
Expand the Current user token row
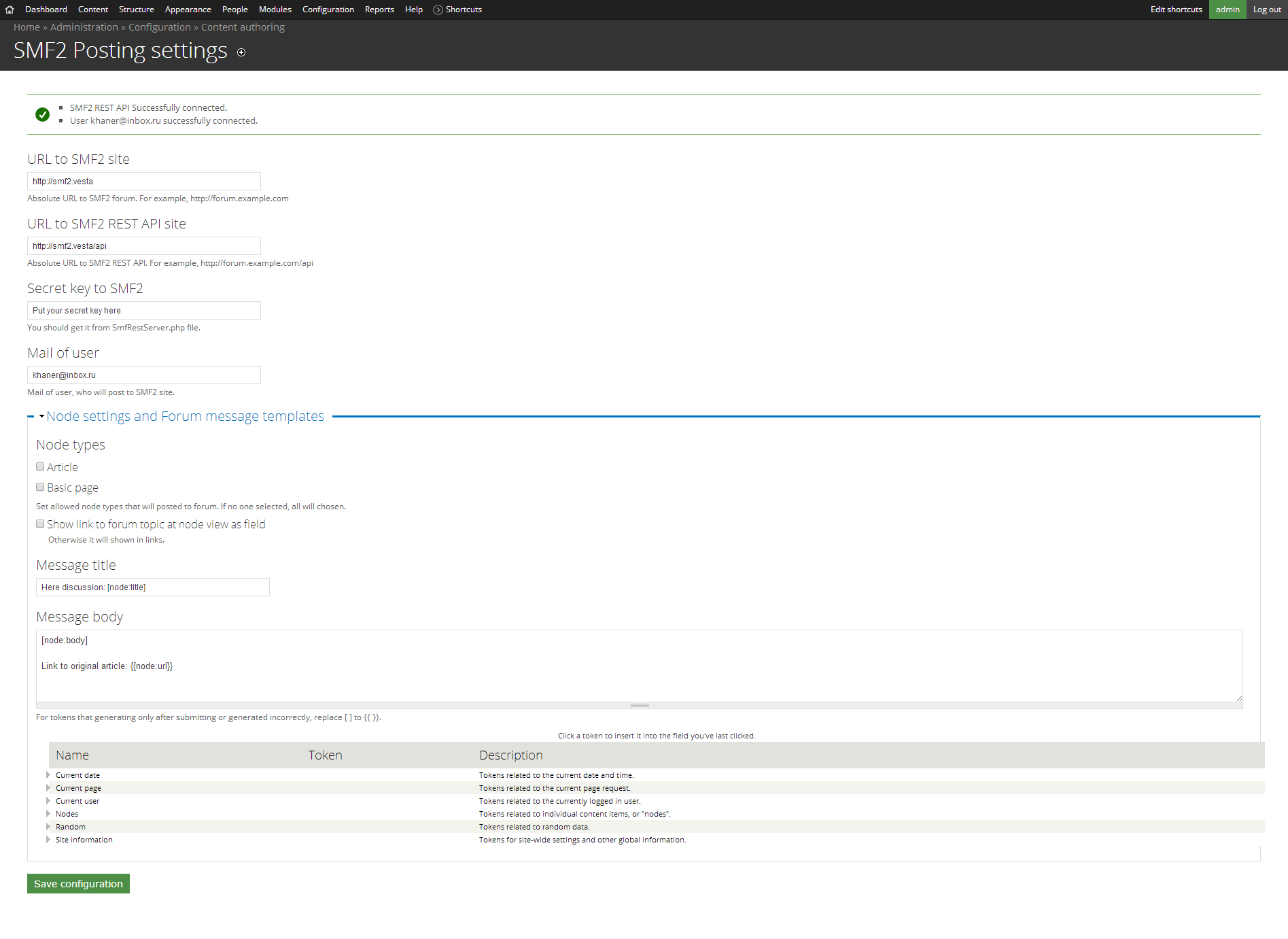tap(48, 801)
